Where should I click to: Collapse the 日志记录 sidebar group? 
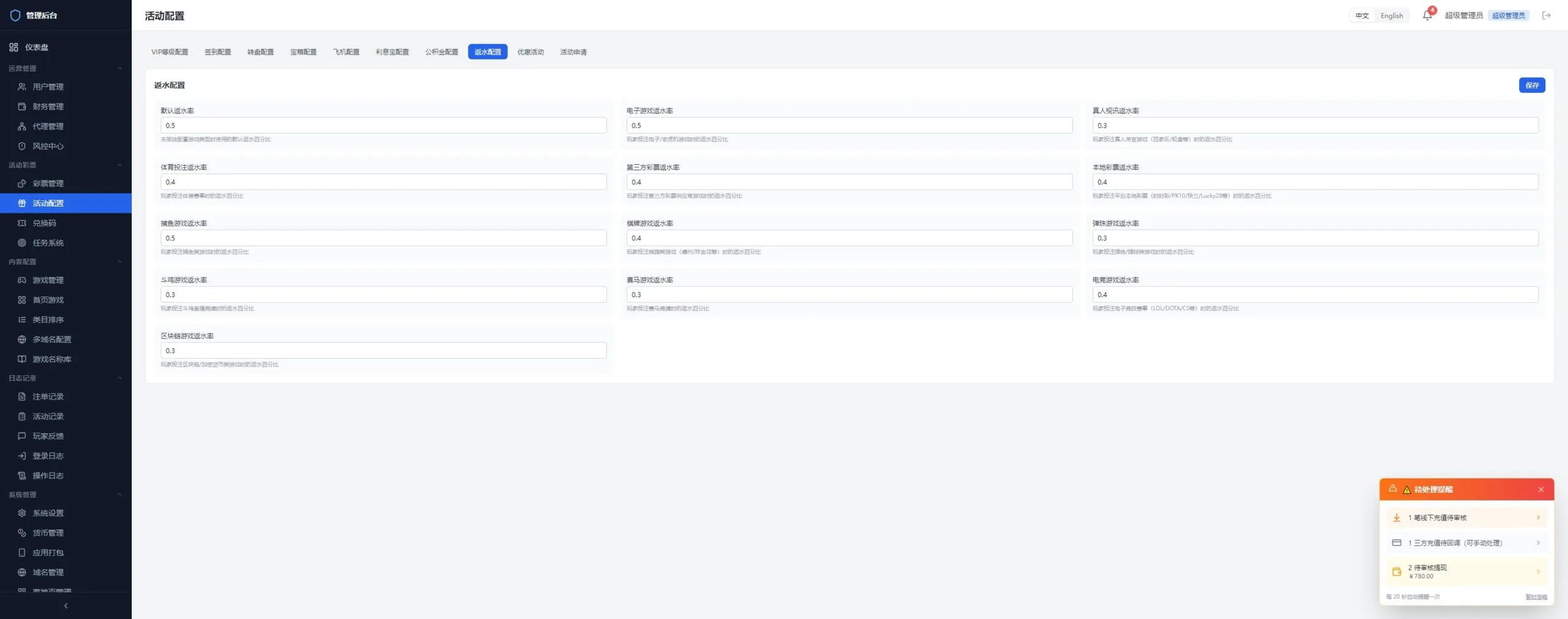tap(119, 378)
